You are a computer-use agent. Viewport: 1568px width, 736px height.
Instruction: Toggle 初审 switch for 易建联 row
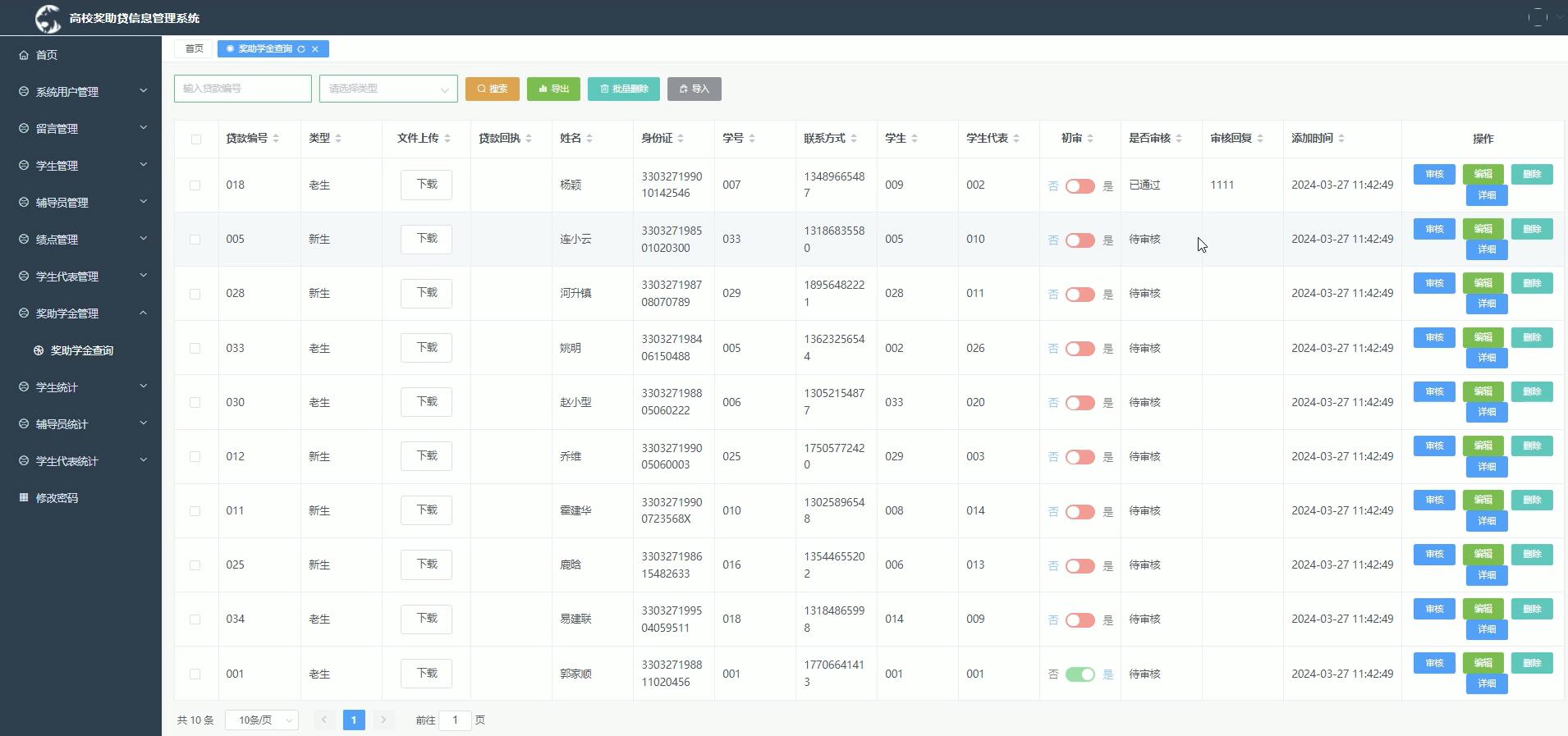pos(1080,620)
